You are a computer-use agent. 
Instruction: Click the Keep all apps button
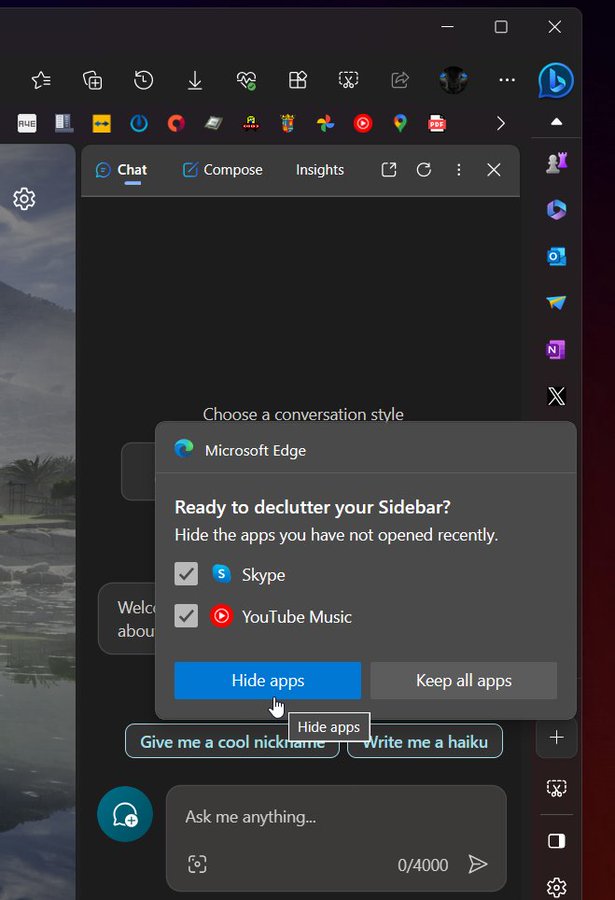pyautogui.click(x=463, y=680)
